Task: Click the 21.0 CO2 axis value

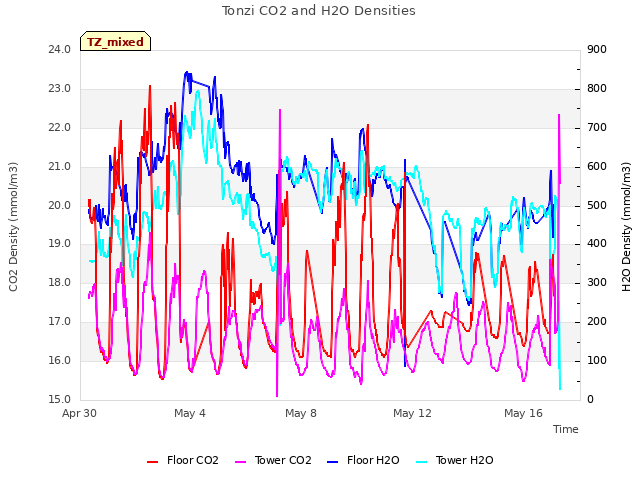Action: pyautogui.click(x=60, y=167)
